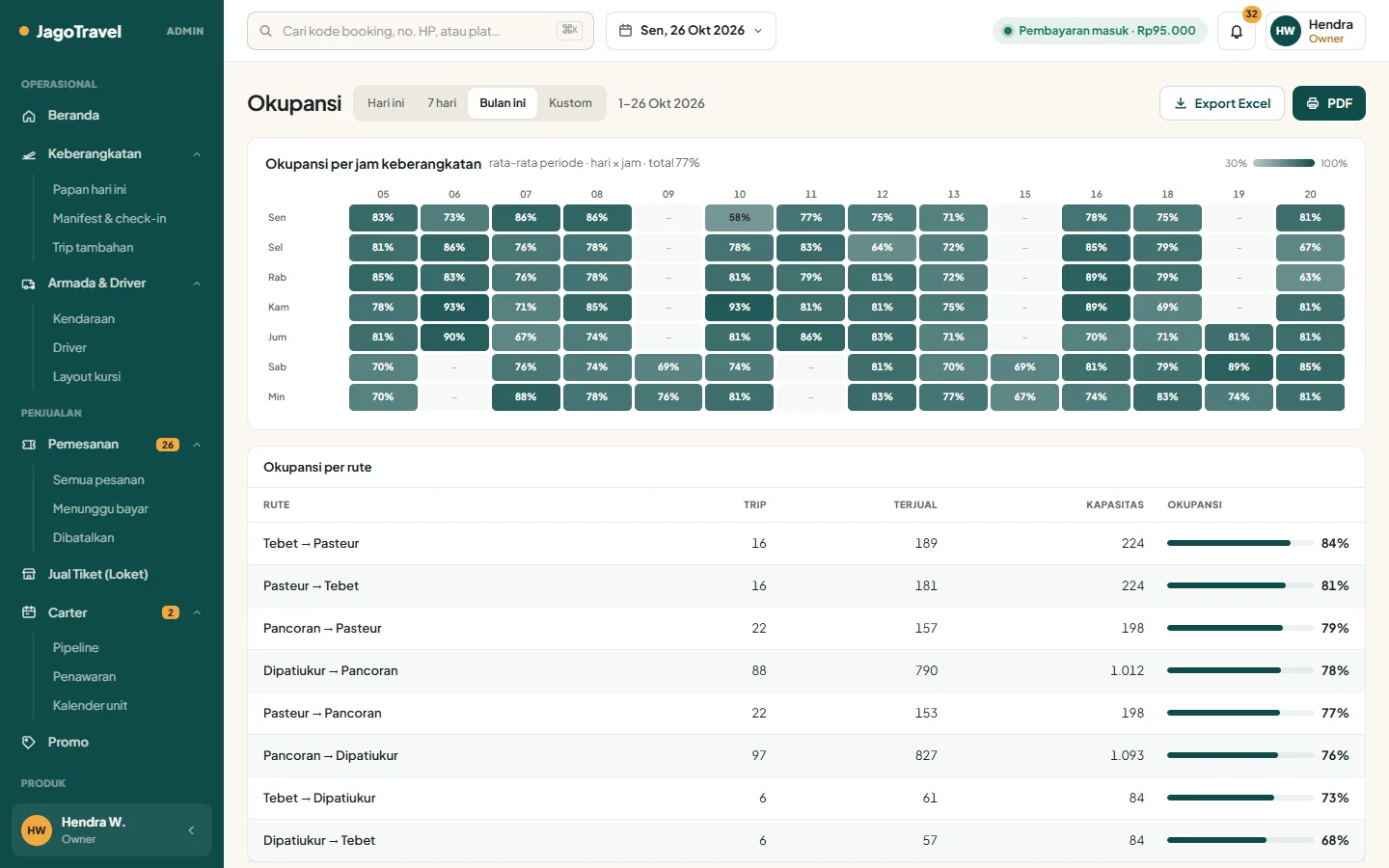This screenshot has width=1389, height=868.
Task: Click the Kalender unit sidebar item
Action: 90,706
